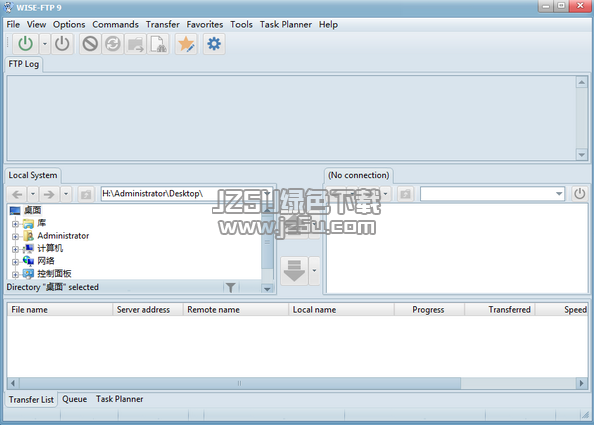Open the Favorites menu
Viewport: 594px width, 425px height.
coord(205,25)
